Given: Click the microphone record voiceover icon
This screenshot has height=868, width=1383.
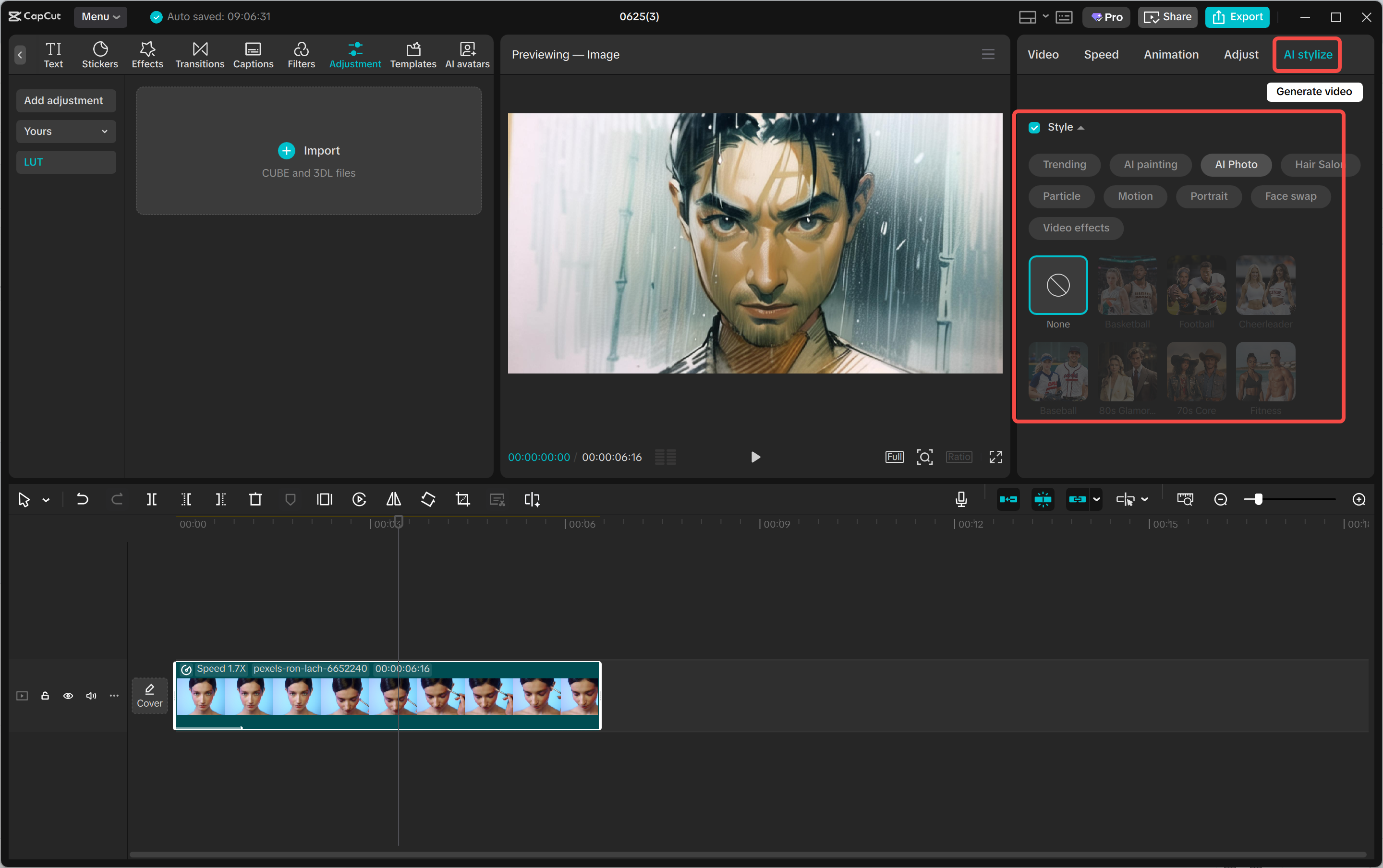Looking at the screenshot, I should 961,499.
